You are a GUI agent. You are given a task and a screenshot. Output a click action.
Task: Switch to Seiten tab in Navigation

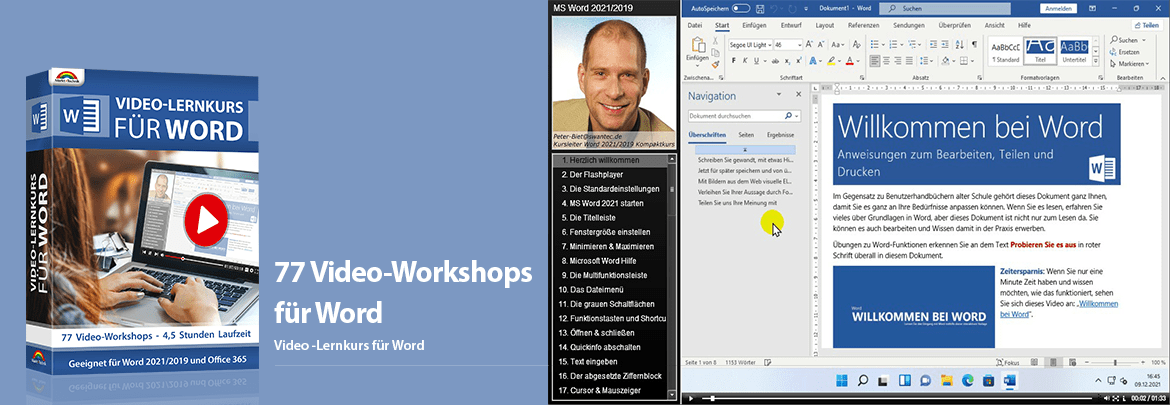point(745,134)
